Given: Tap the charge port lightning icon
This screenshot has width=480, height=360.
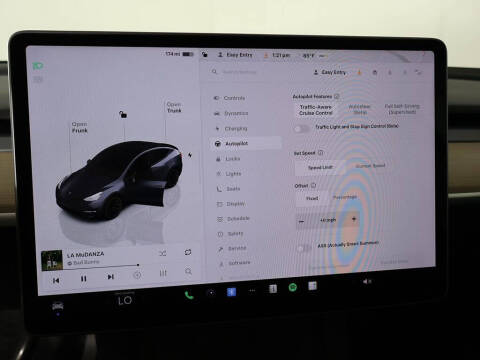Looking at the screenshot, I should tap(190, 155).
